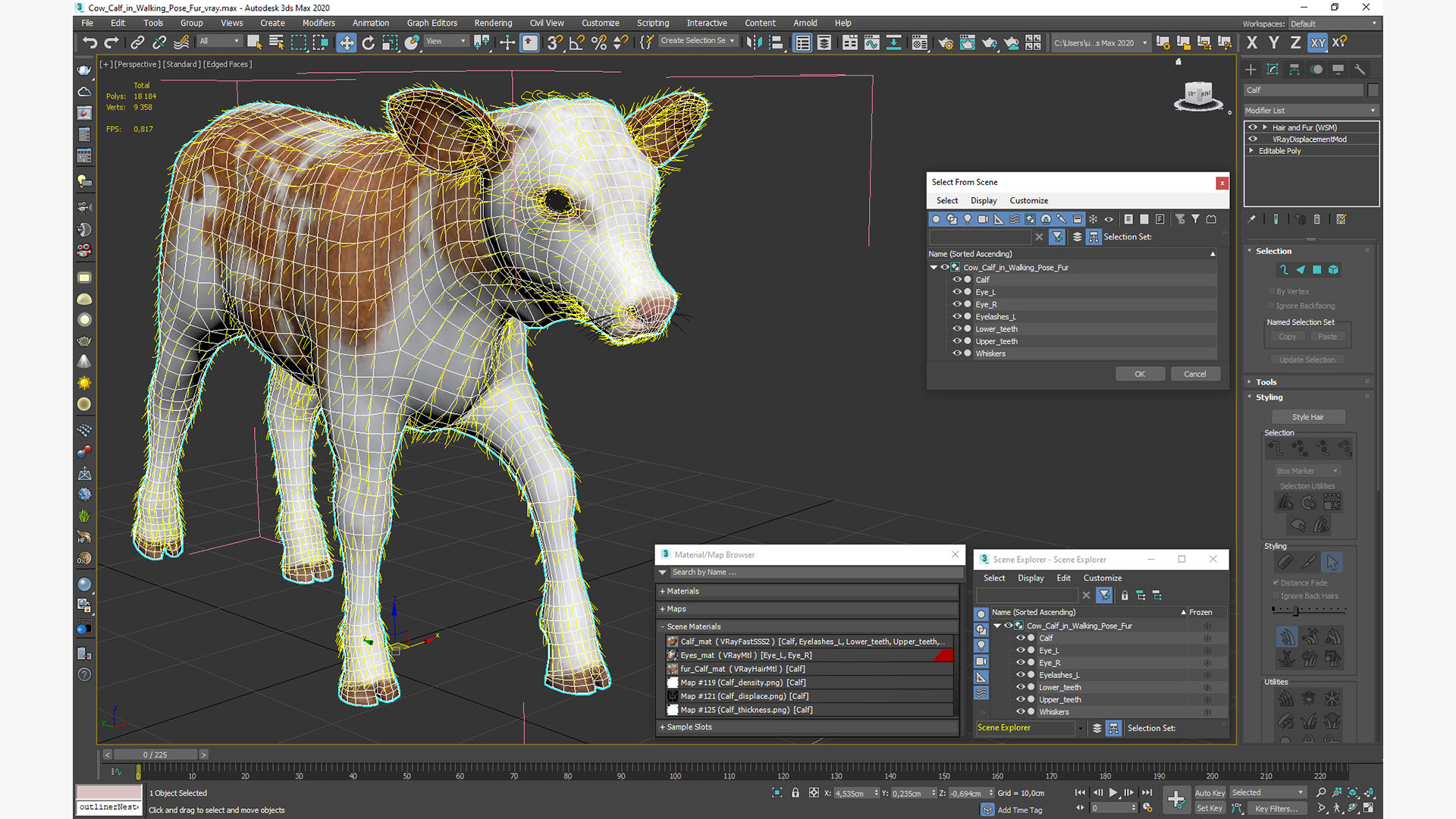Viewport: 1456px width, 819px height.
Task: Open the Workspaces Default dropdown
Action: [x=1333, y=24]
